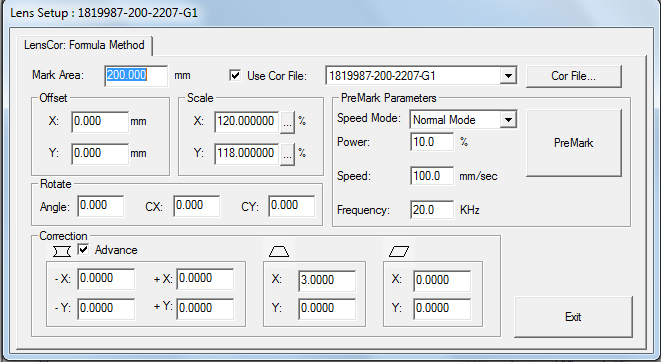661x362 pixels.
Task: Toggle the Advance correction checkbox
Action: [83, 249]
